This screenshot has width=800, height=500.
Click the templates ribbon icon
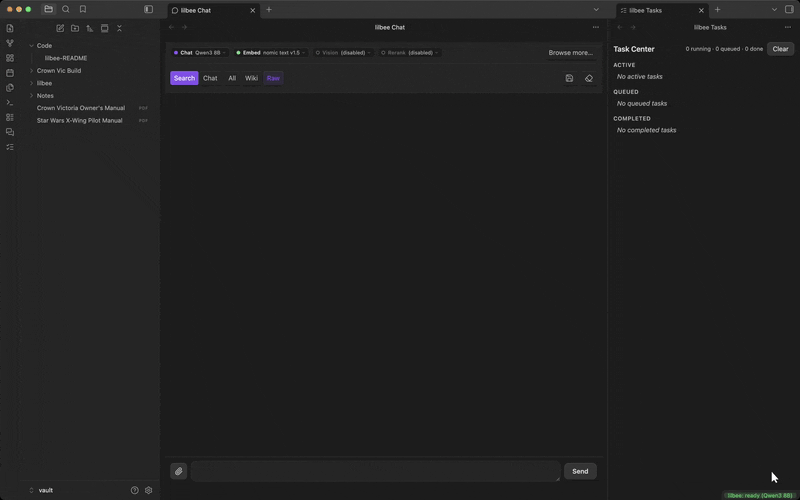[10, 87]
